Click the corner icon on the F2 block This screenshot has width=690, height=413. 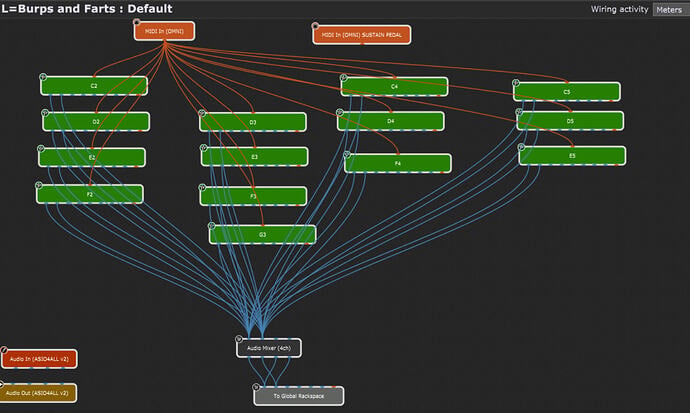click(39, 186)
